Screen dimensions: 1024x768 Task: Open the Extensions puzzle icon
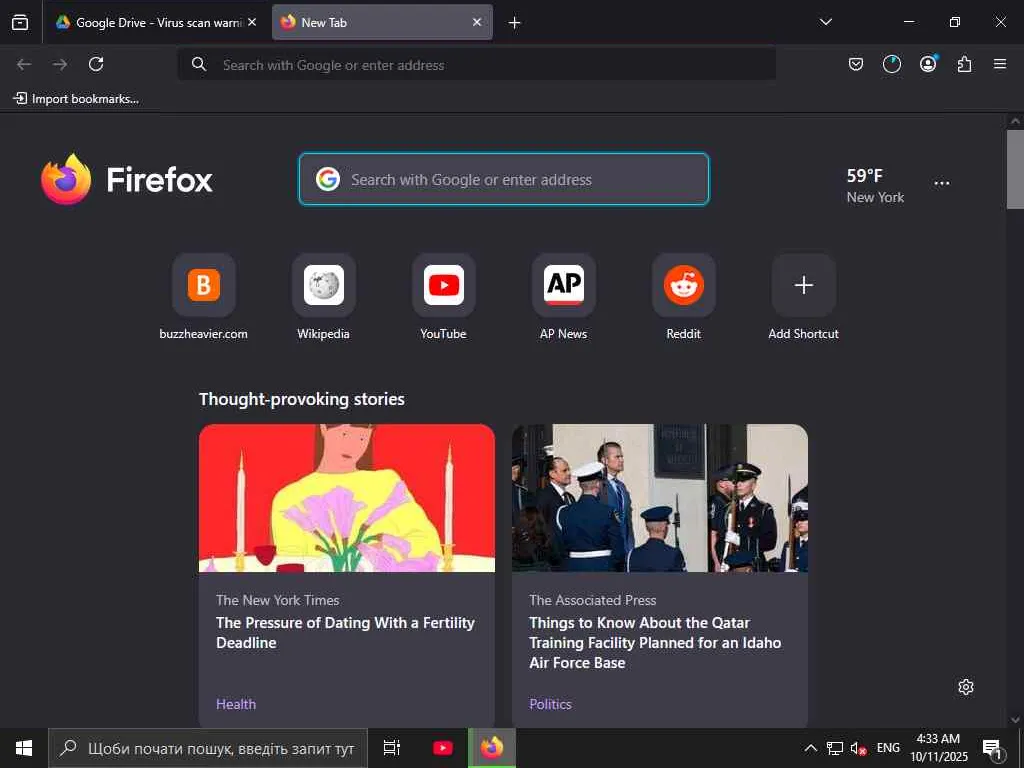(x=964, y=64)
